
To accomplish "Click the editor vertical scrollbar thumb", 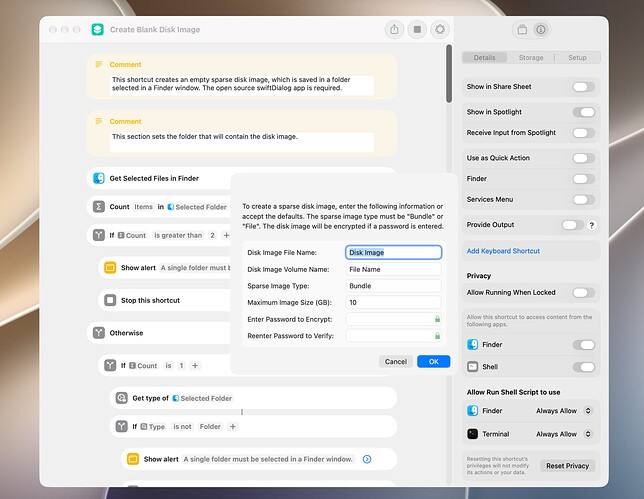I will pyautogui.click(x=449, y=74).
